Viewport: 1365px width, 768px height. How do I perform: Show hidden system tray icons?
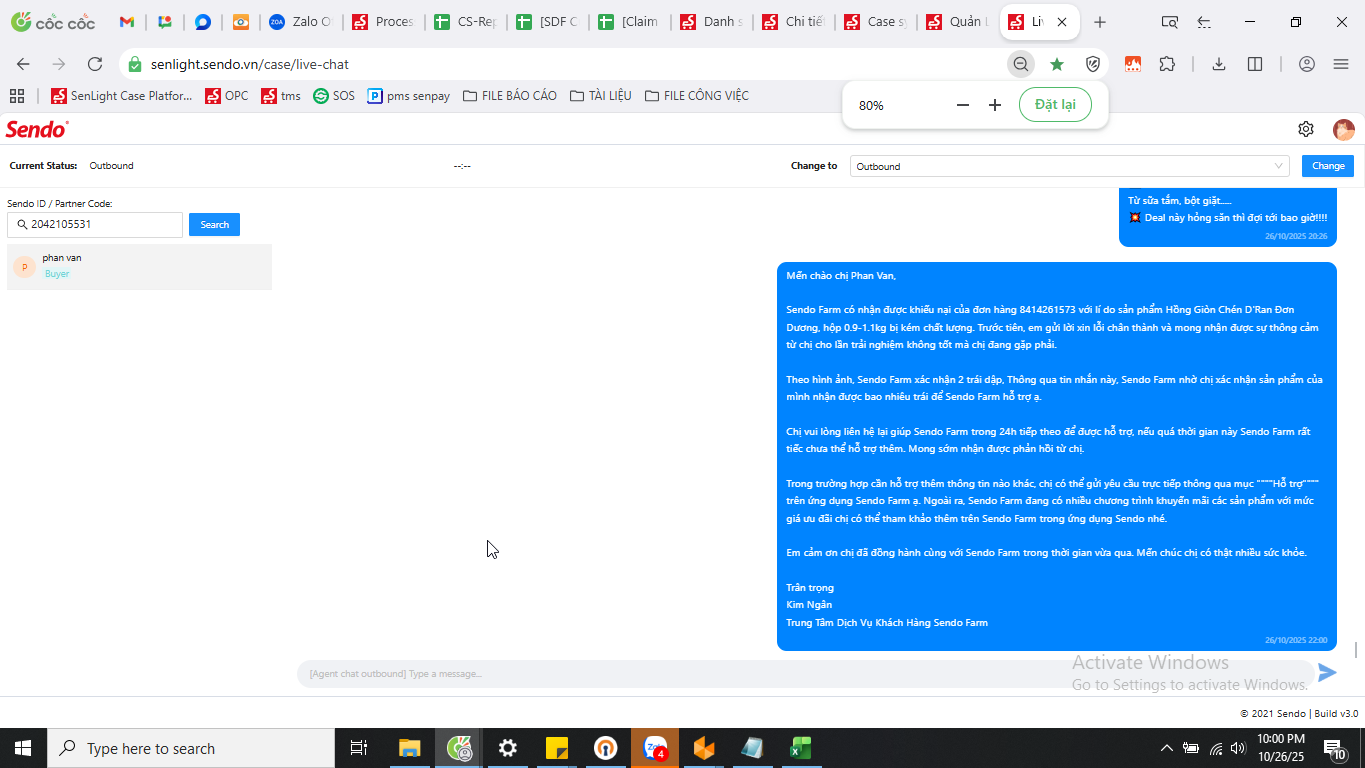1166,748
